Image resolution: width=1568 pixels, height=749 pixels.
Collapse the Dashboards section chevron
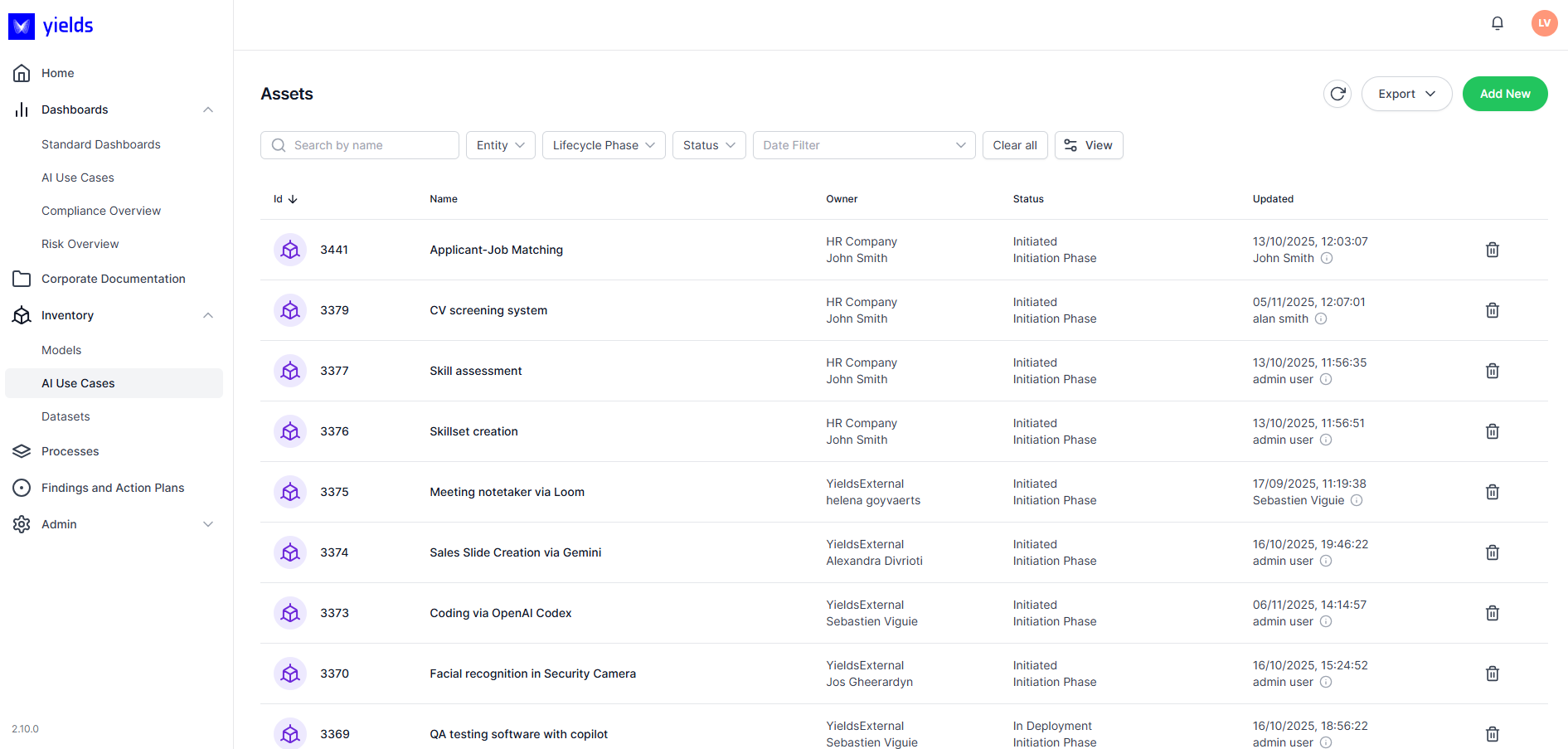pos(208,109)
